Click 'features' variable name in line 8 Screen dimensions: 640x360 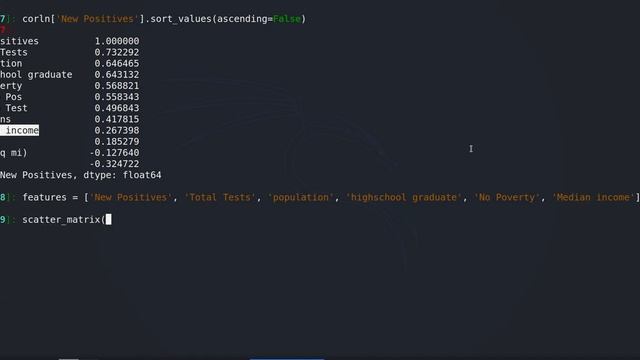click(x=44, y=197)
